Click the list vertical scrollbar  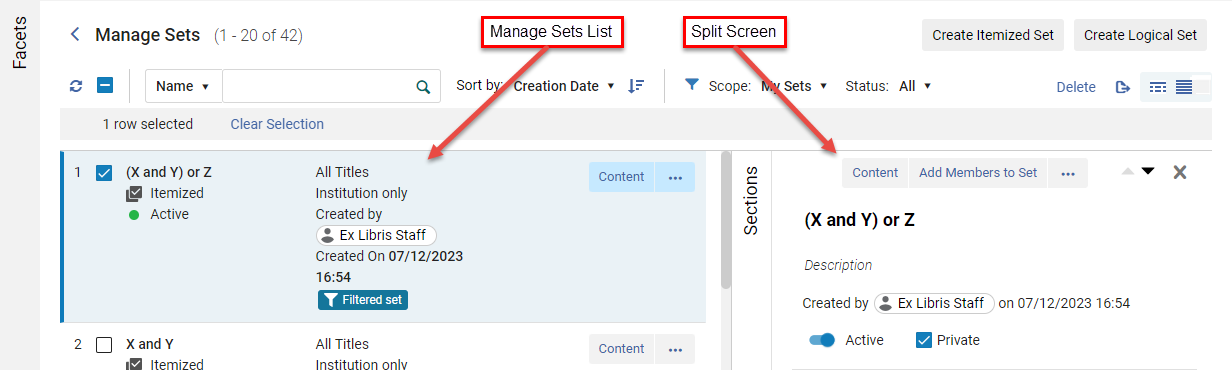725,220
